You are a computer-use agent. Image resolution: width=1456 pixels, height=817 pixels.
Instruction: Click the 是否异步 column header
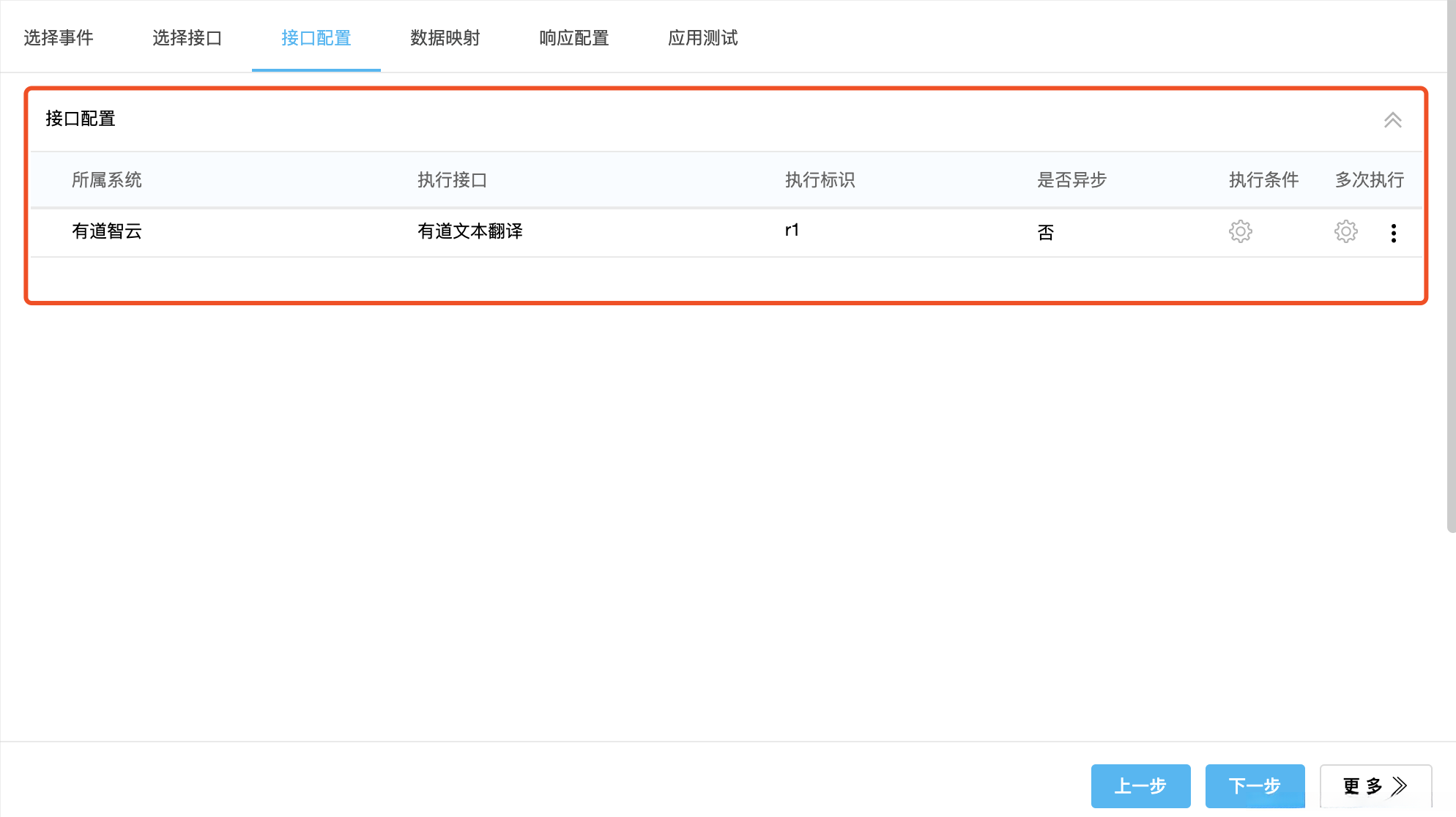(x=1071, y=179)
